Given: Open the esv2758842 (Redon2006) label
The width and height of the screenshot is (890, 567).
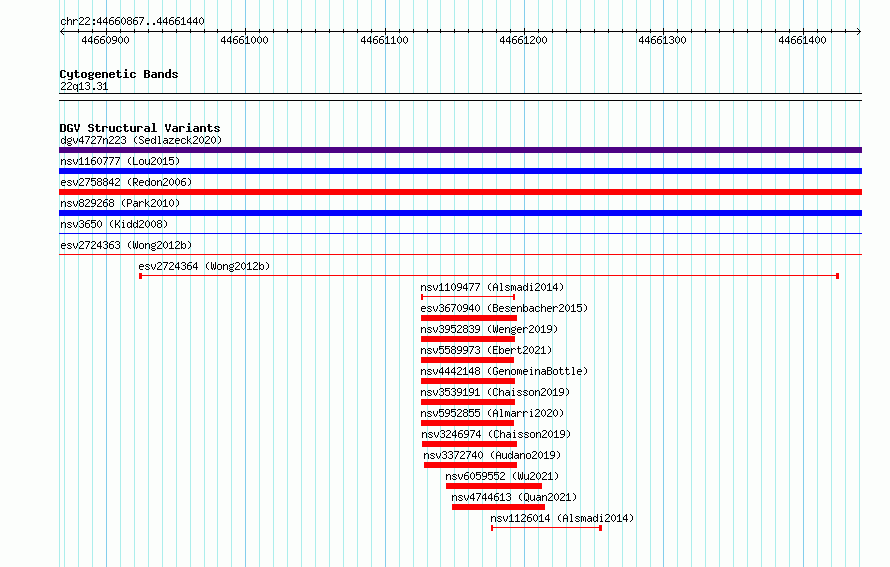Looking at the screenshot, I should point(126,182).
